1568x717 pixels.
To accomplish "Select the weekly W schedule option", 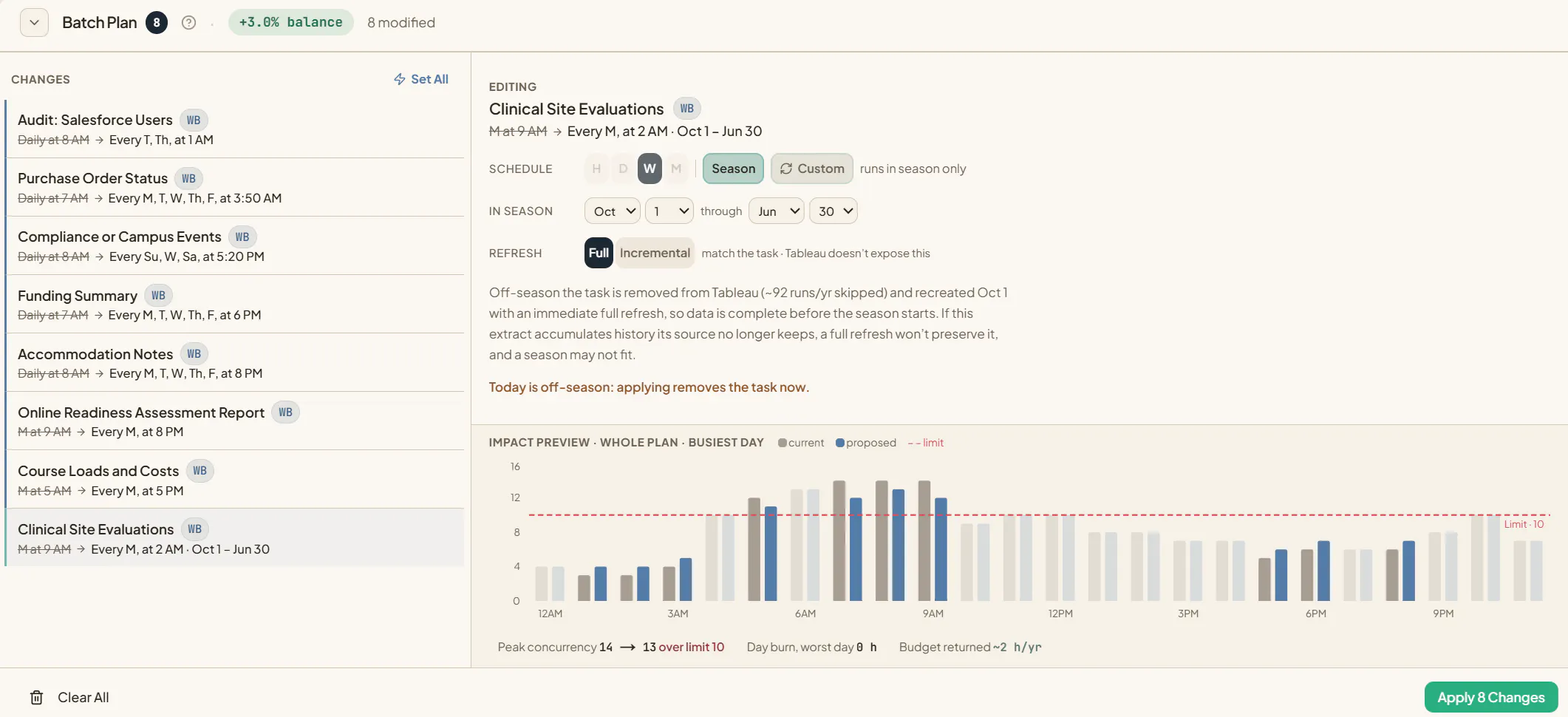I will pos(650,169).
